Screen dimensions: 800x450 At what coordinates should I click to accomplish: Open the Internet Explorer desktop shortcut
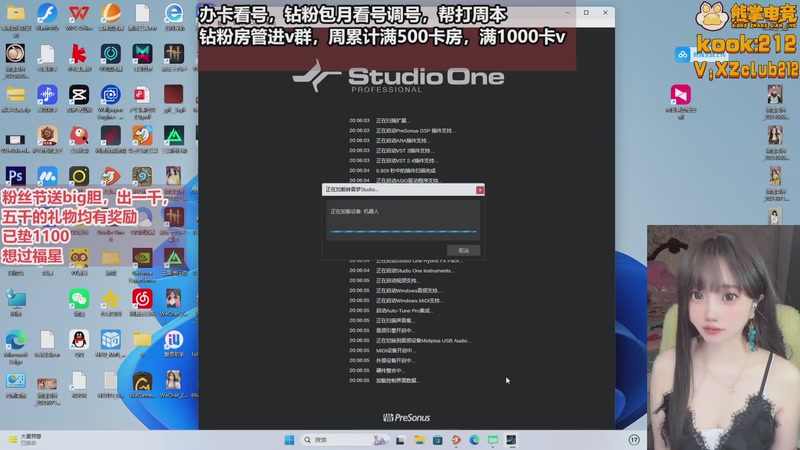pos(174,14)
